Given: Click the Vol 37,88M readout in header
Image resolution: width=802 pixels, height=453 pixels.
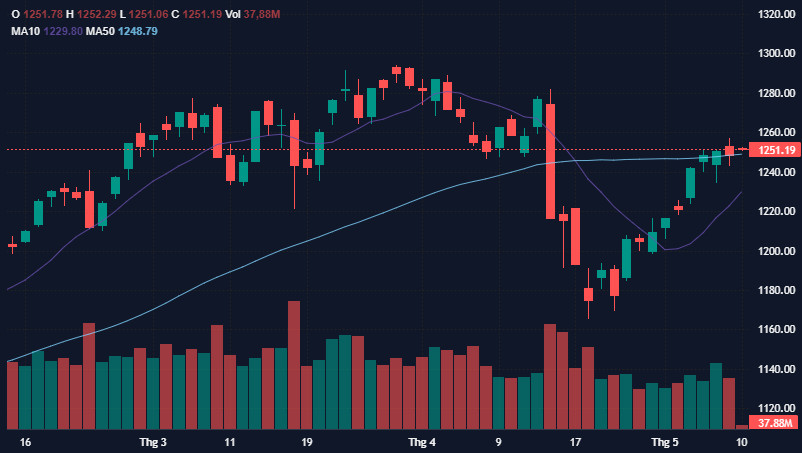Looking at the screenshot, I should click(253, 14).
